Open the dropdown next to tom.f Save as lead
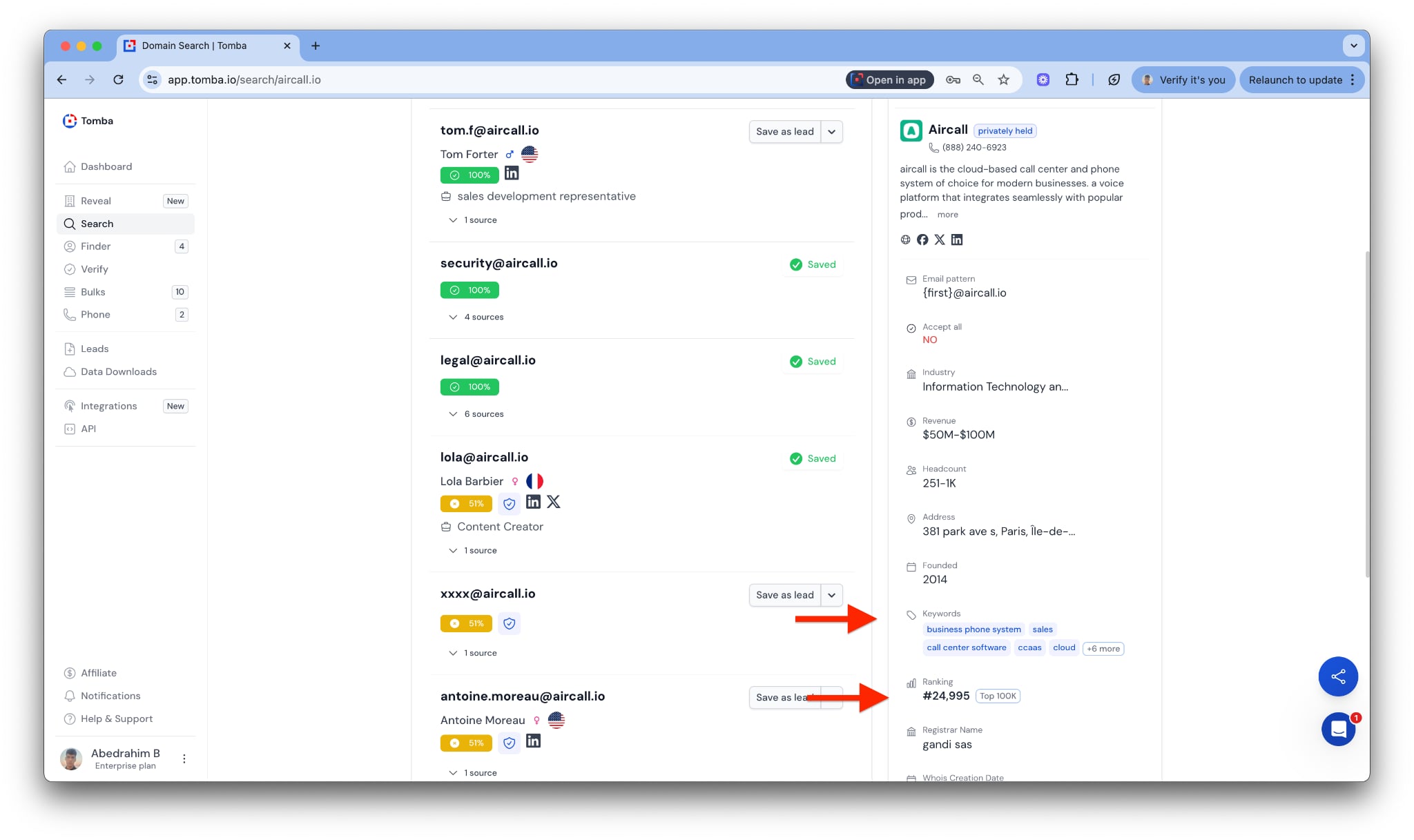 pos(831,132)
